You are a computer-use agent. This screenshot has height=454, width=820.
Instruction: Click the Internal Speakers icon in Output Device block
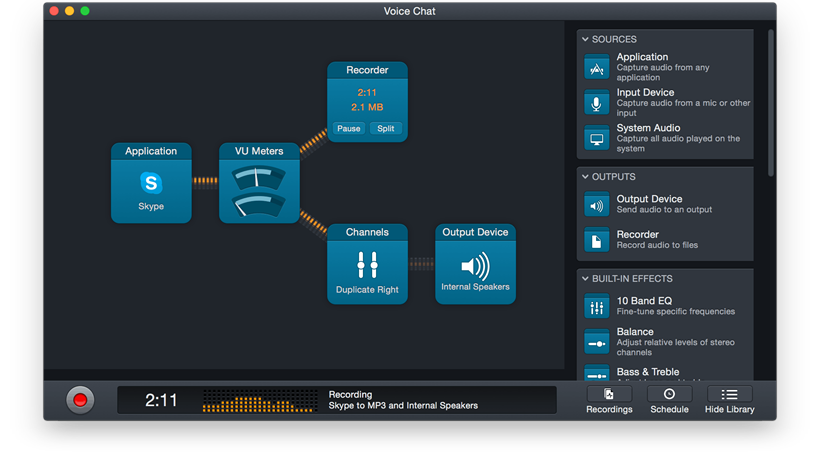(x=475, y=266)
